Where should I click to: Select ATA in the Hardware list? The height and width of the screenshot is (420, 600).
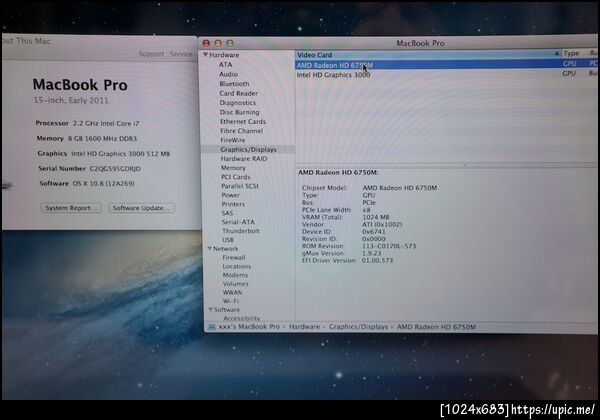(225, 65)
